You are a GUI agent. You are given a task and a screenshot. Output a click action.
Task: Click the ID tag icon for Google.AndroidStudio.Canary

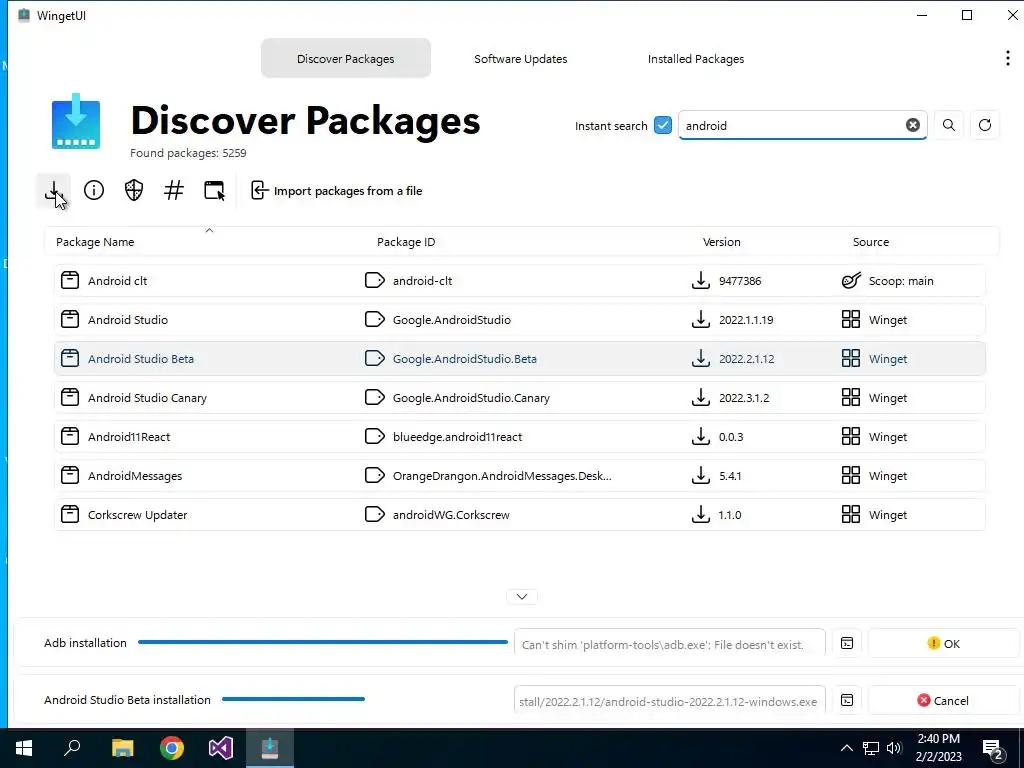pyautogui.click(x=374, y=397)
